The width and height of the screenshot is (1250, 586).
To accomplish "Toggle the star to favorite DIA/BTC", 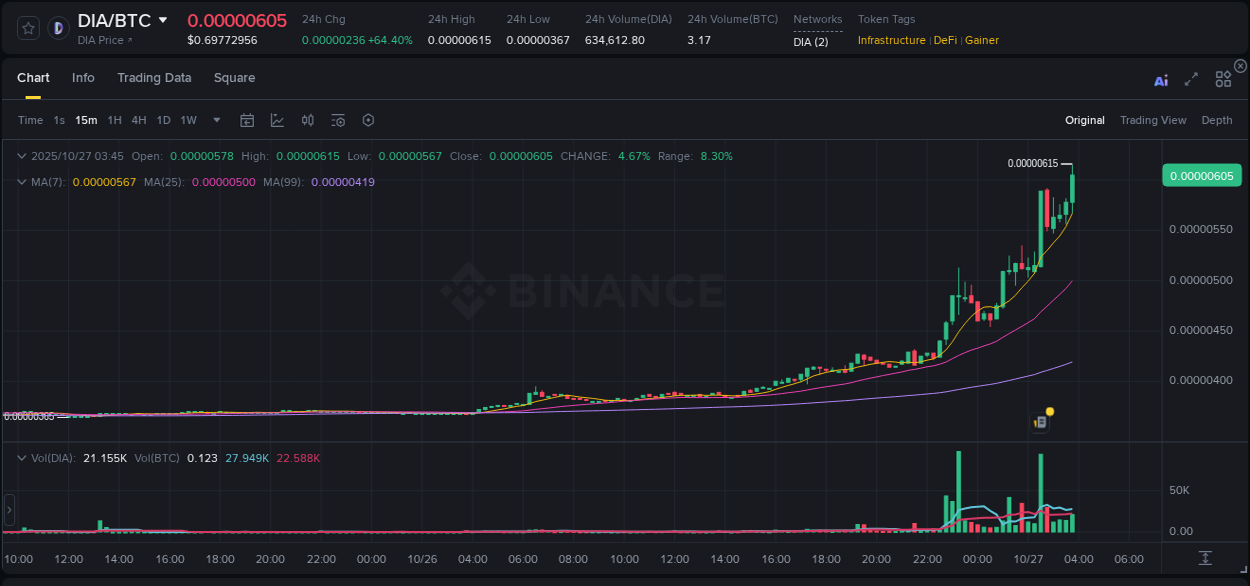I will pos(27,27).
